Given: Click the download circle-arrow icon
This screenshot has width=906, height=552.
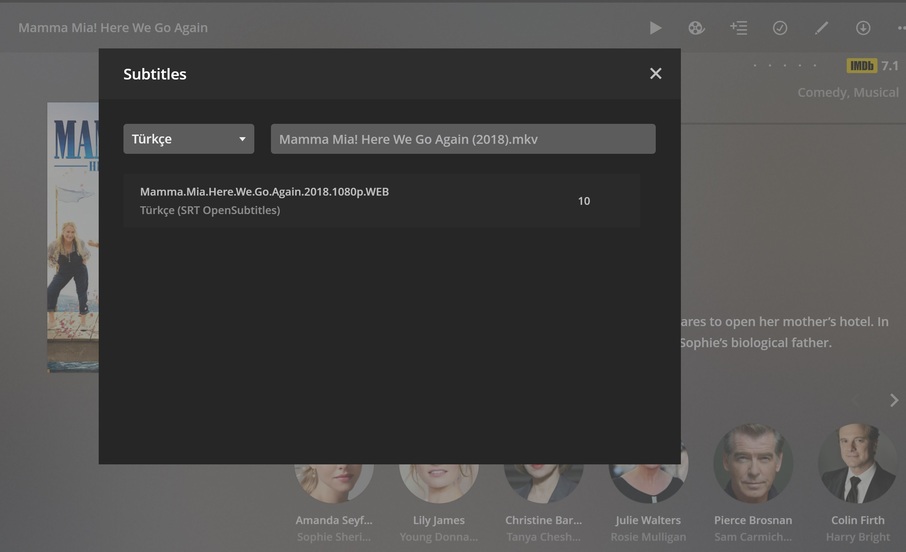Looking at the screenshot, I should click(863, 28).
